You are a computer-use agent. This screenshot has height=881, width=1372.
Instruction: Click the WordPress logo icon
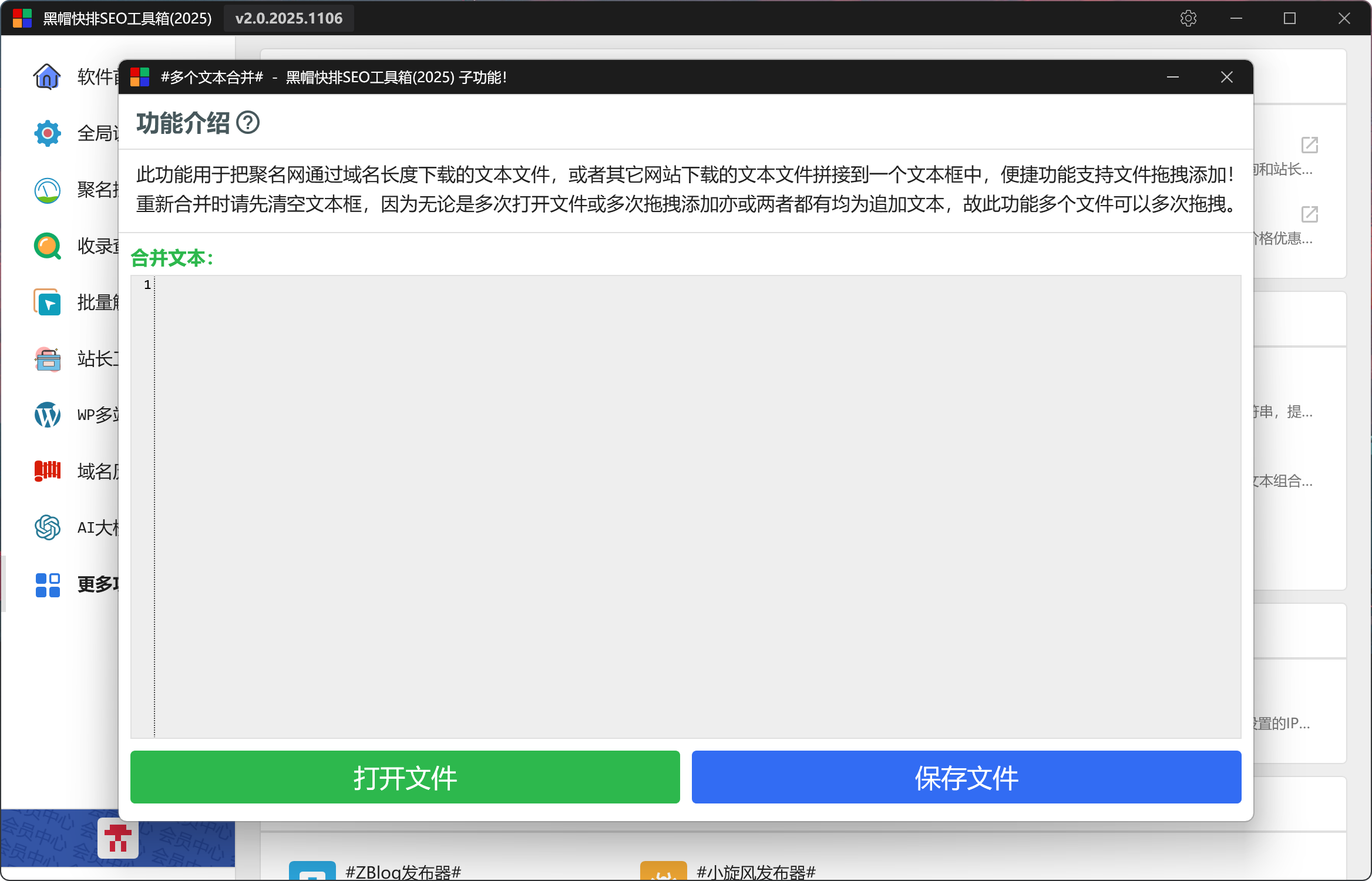(47, 415)
